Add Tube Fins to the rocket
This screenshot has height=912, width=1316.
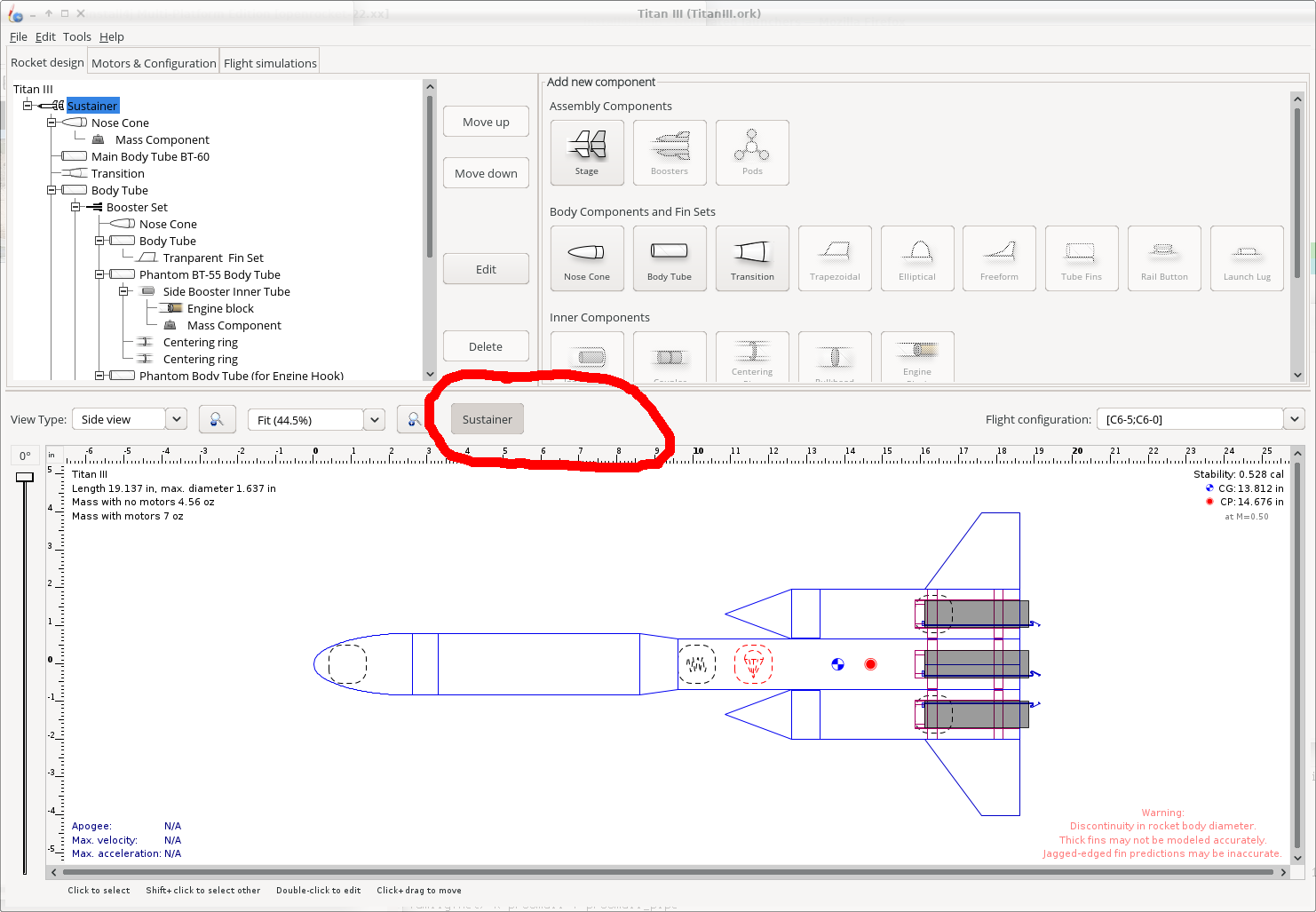(1082, 258)
